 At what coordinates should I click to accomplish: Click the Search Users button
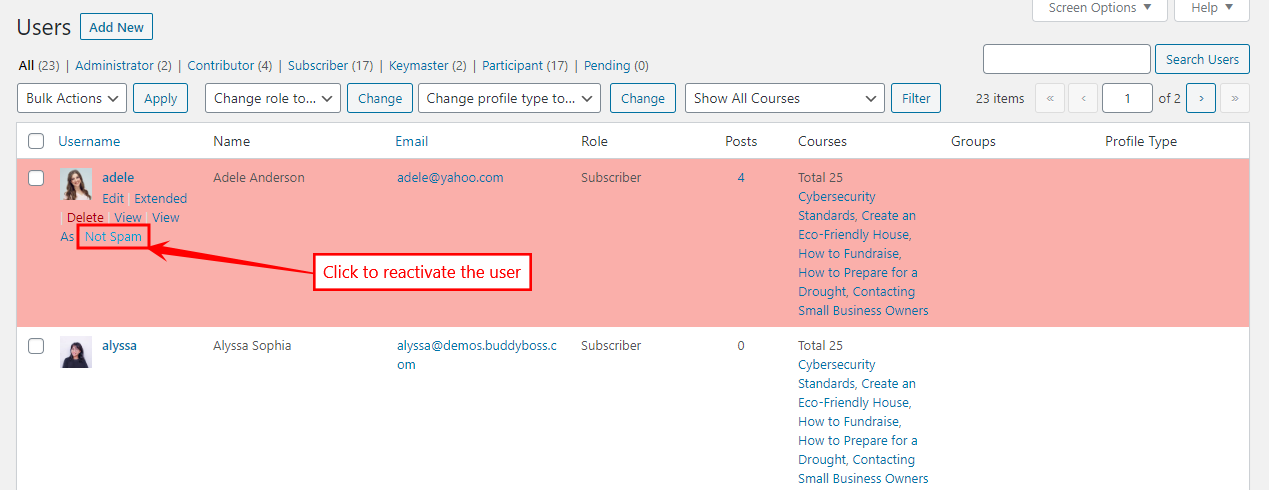1202,59
